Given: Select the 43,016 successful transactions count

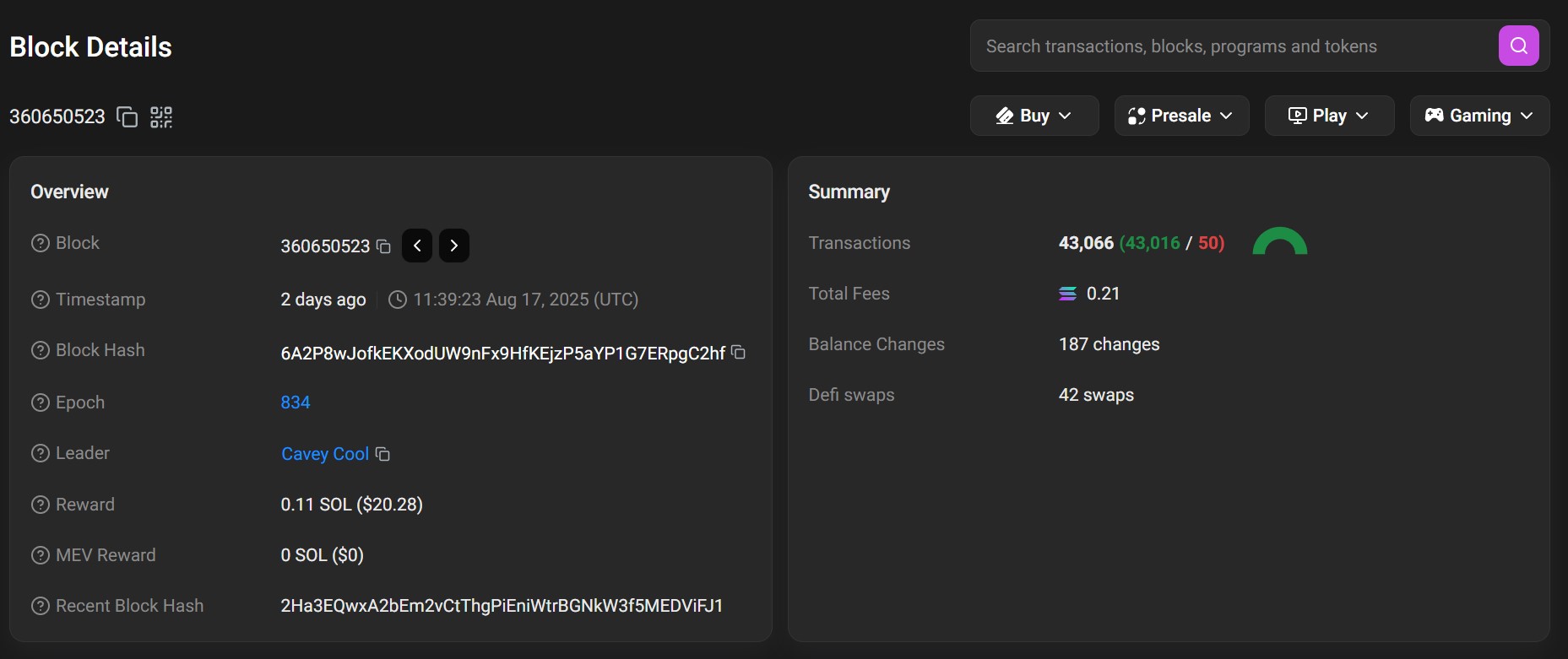Looking at the screenshot, I should click(1150, 243).
